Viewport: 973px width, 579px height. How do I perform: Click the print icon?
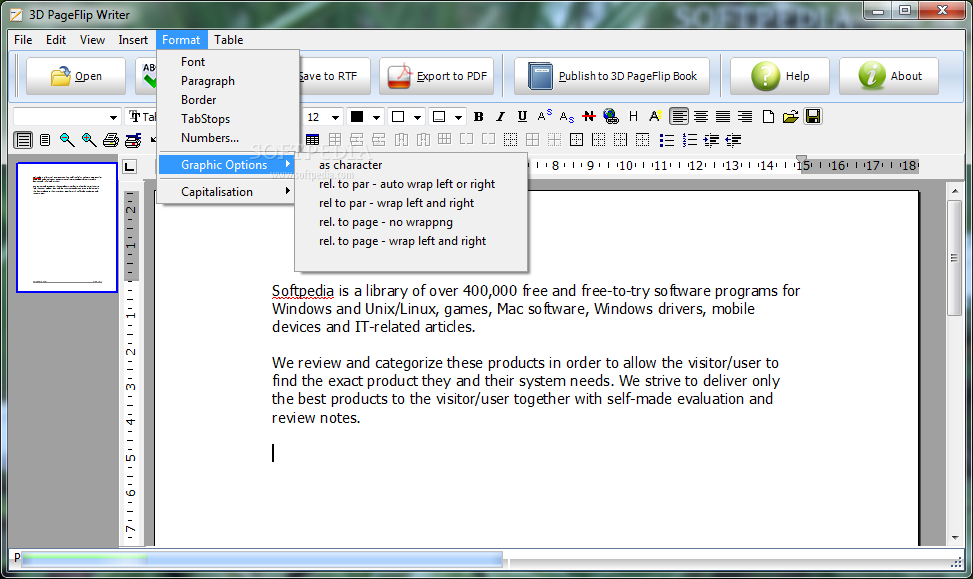[x=111, y=140]
